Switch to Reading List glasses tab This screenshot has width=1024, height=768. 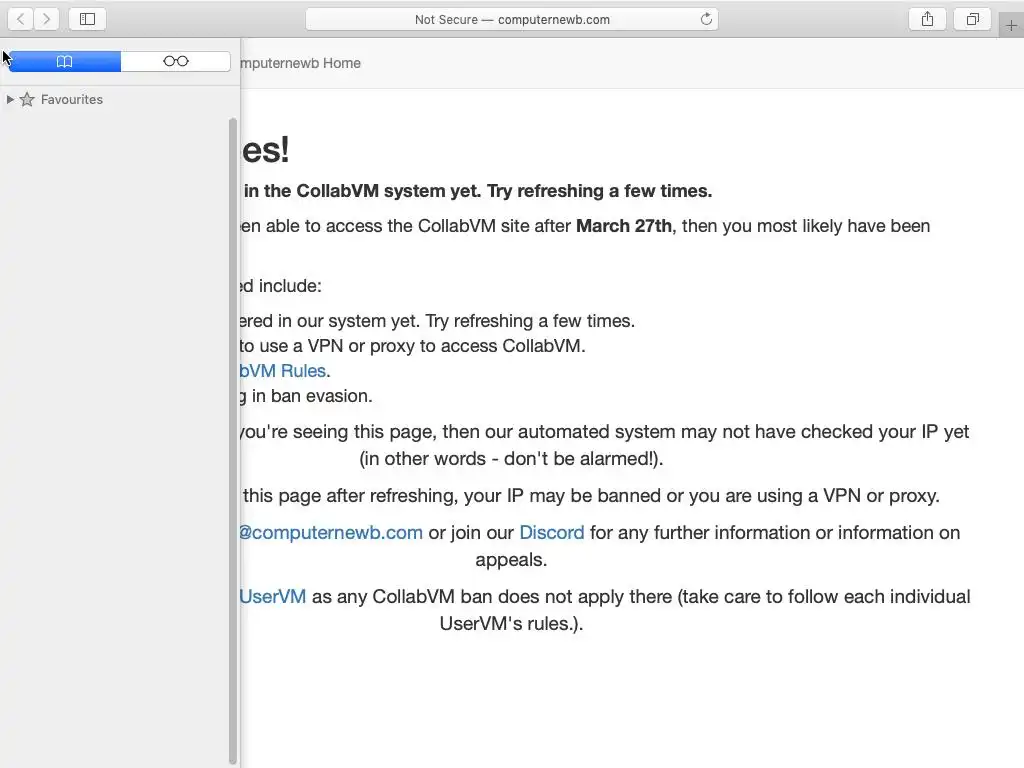[x=176, y=61]
